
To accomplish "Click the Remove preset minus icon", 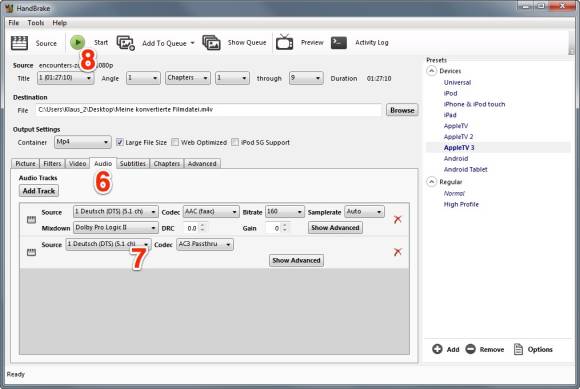I will [471, 349].
